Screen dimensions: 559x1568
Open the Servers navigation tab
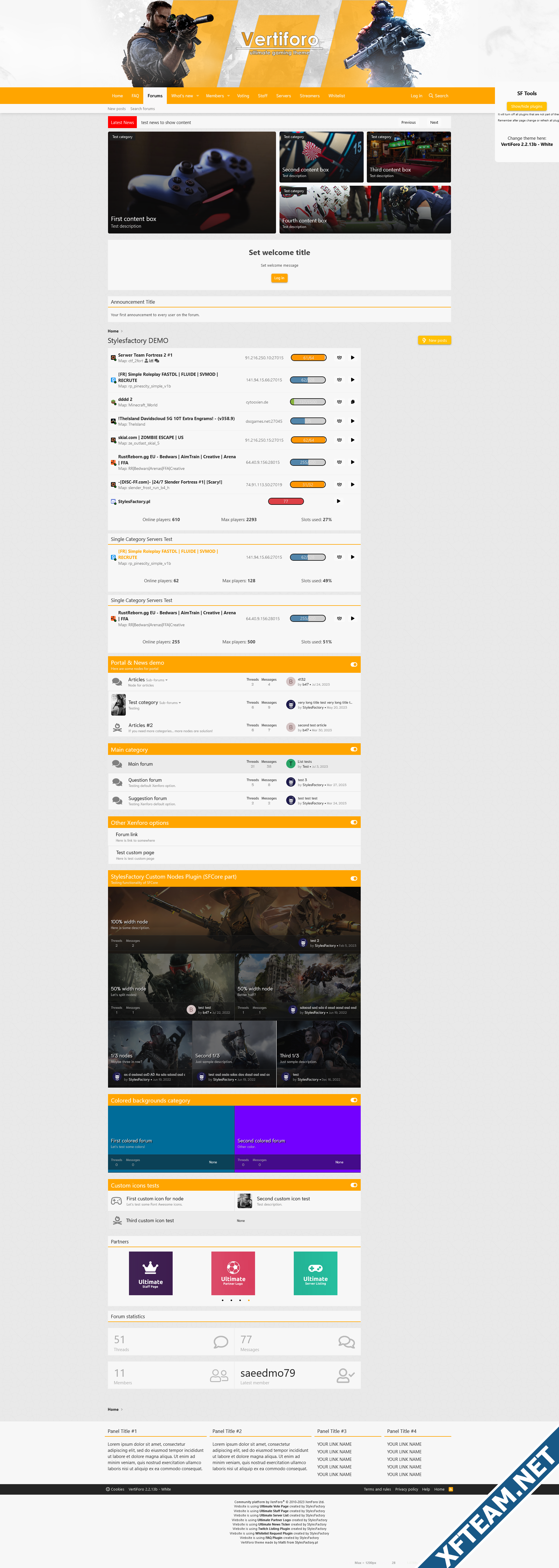[284, 95]
